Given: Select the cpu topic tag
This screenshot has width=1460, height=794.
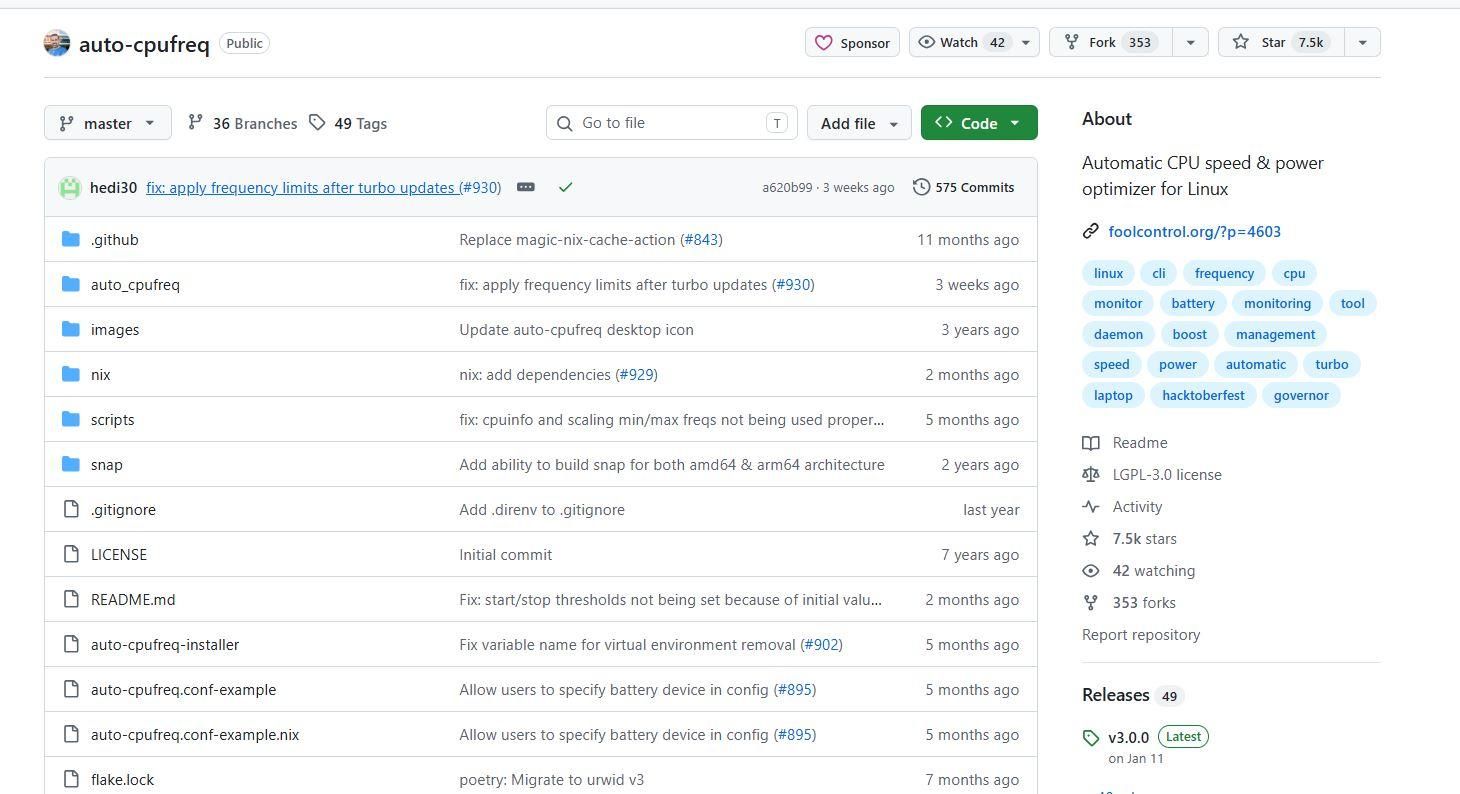Looking at the screenshot, I should 1294,273.
